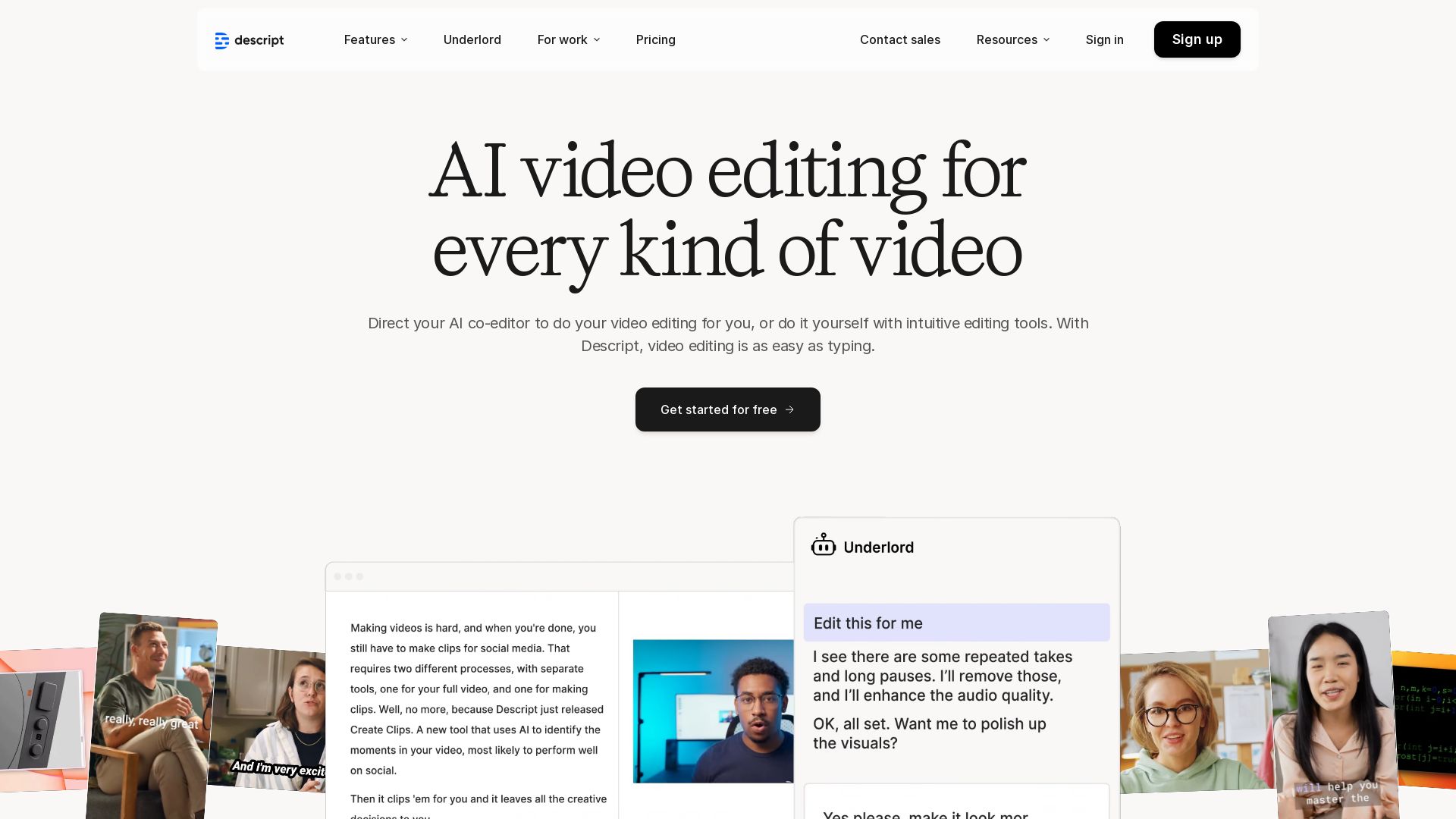Select the highlighted 'Edit this for me' prompt
This screenshot has width=1456, height=819.
pyautogui.click(x=956, y=623)
